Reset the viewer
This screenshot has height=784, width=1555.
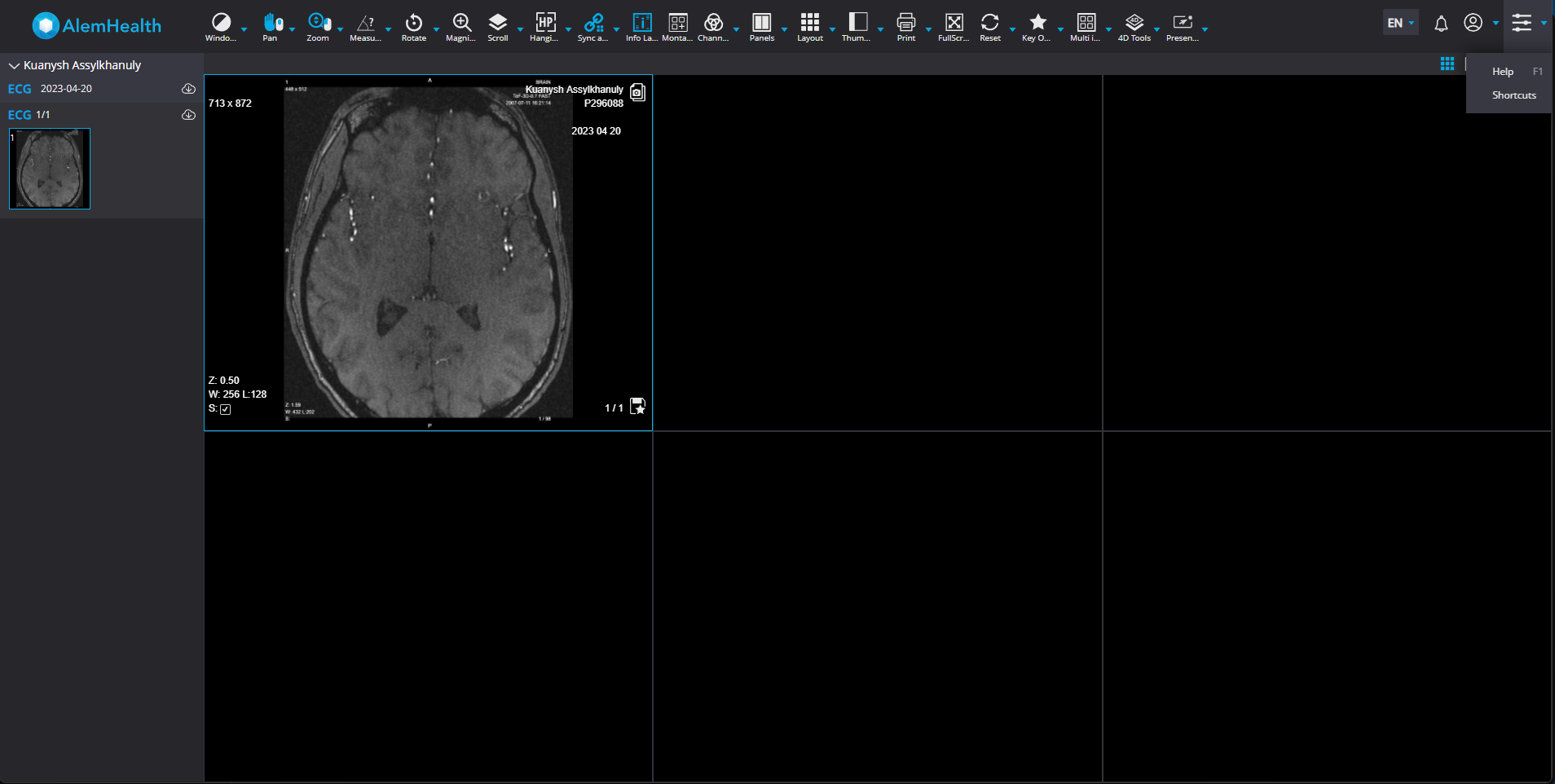pos(990,26)
